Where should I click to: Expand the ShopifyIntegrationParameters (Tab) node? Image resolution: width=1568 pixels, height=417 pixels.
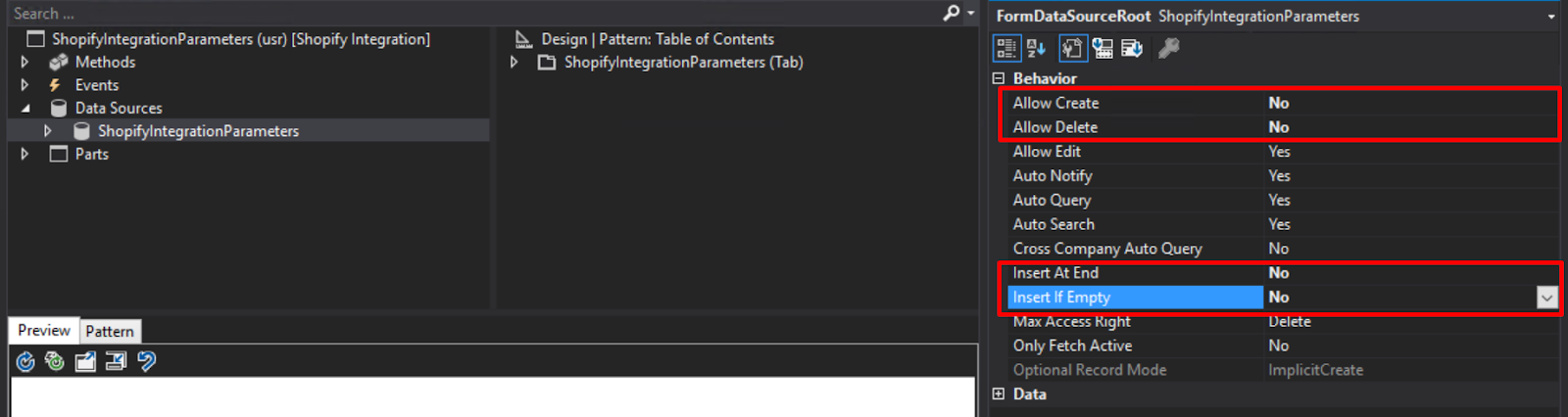514,62
